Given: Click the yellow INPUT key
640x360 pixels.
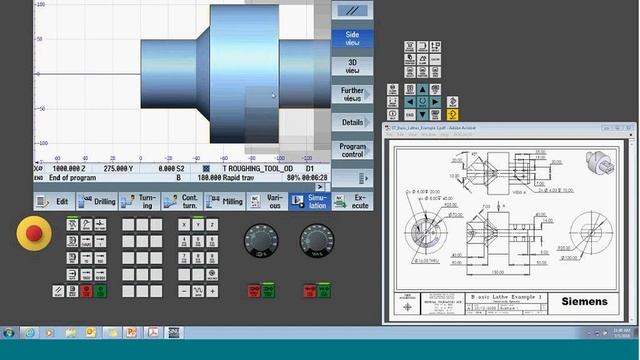Looking at the screenshot, I should tap(452, 114).
